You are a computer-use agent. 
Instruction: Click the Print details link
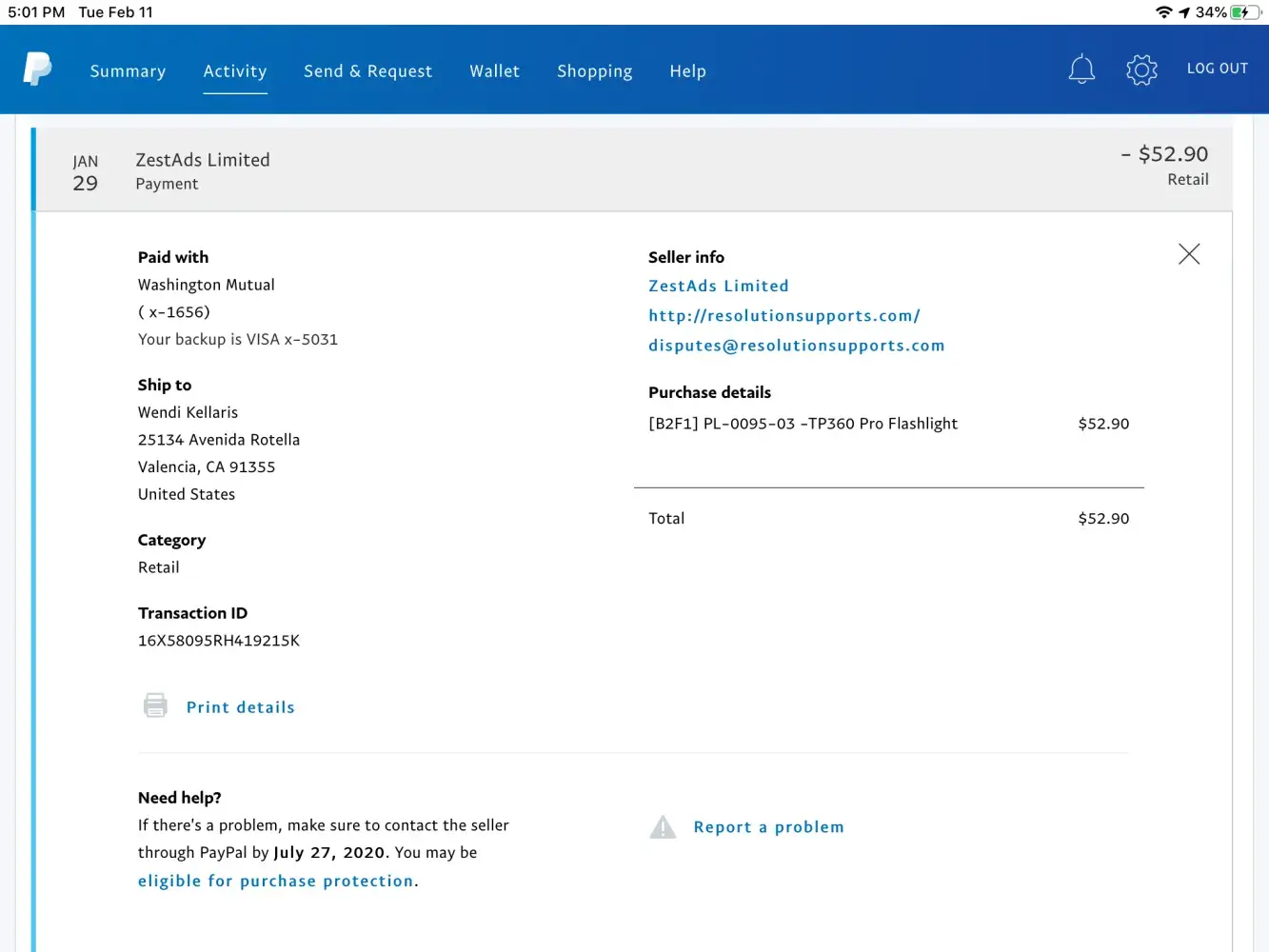pyautogui.click(x=240, y=707)
